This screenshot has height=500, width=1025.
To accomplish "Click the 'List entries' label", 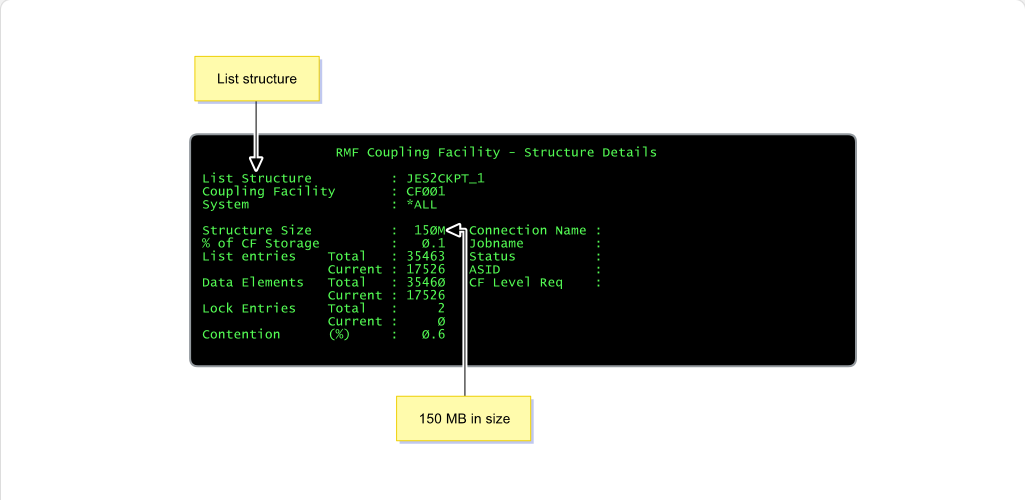I will [x=249, y=256].
